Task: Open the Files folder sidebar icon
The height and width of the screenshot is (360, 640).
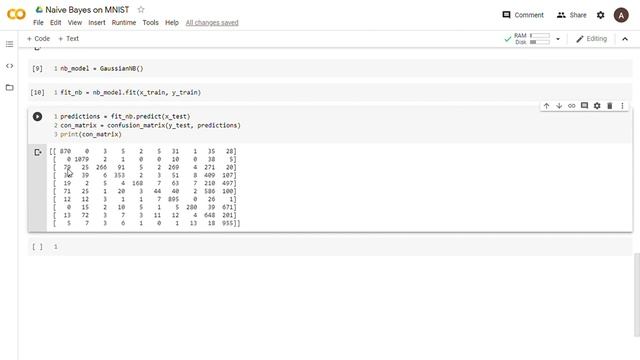Action: click(9, 87)
